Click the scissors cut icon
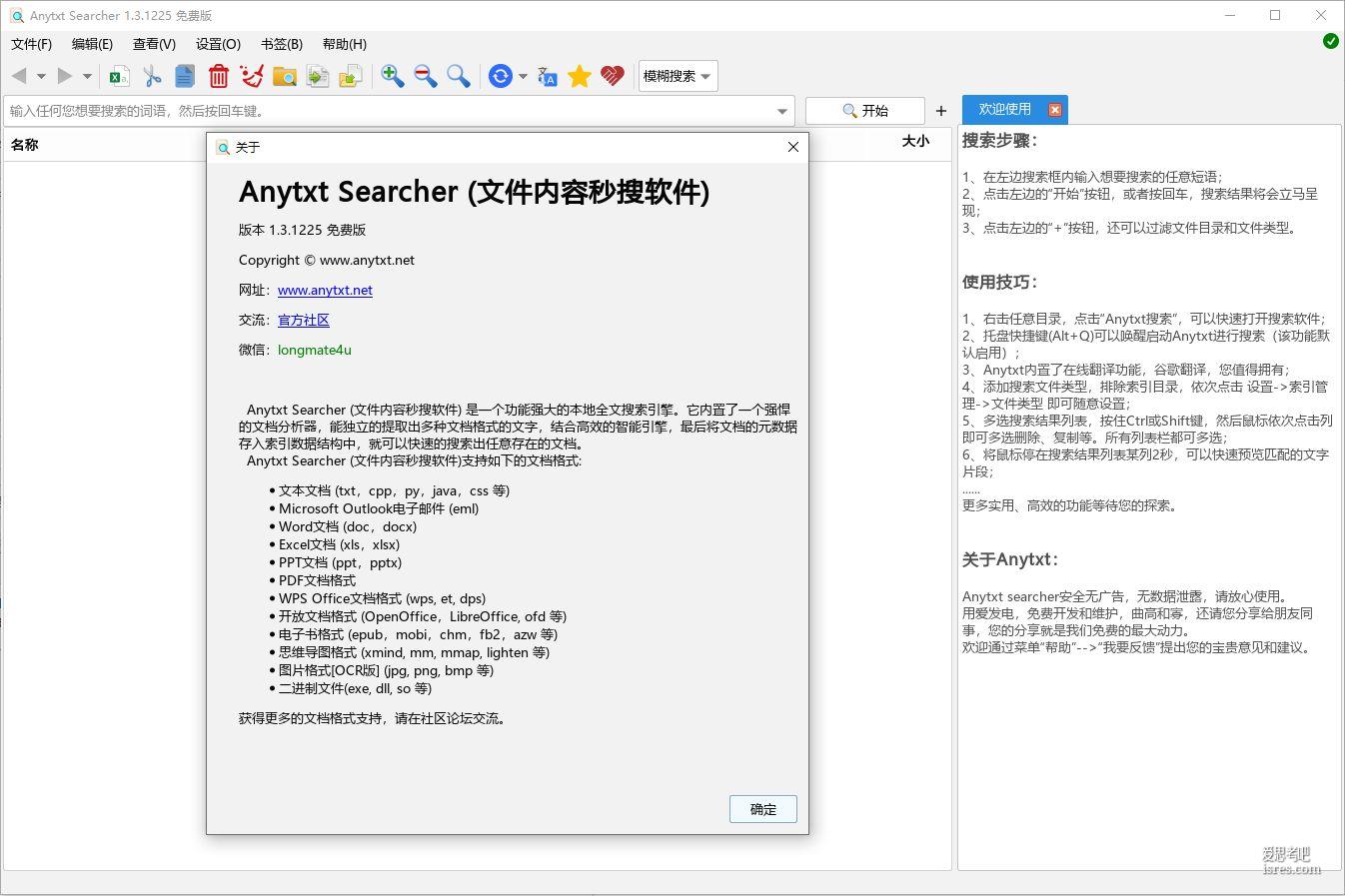The image size is (1345, 896). pos(152,76)
